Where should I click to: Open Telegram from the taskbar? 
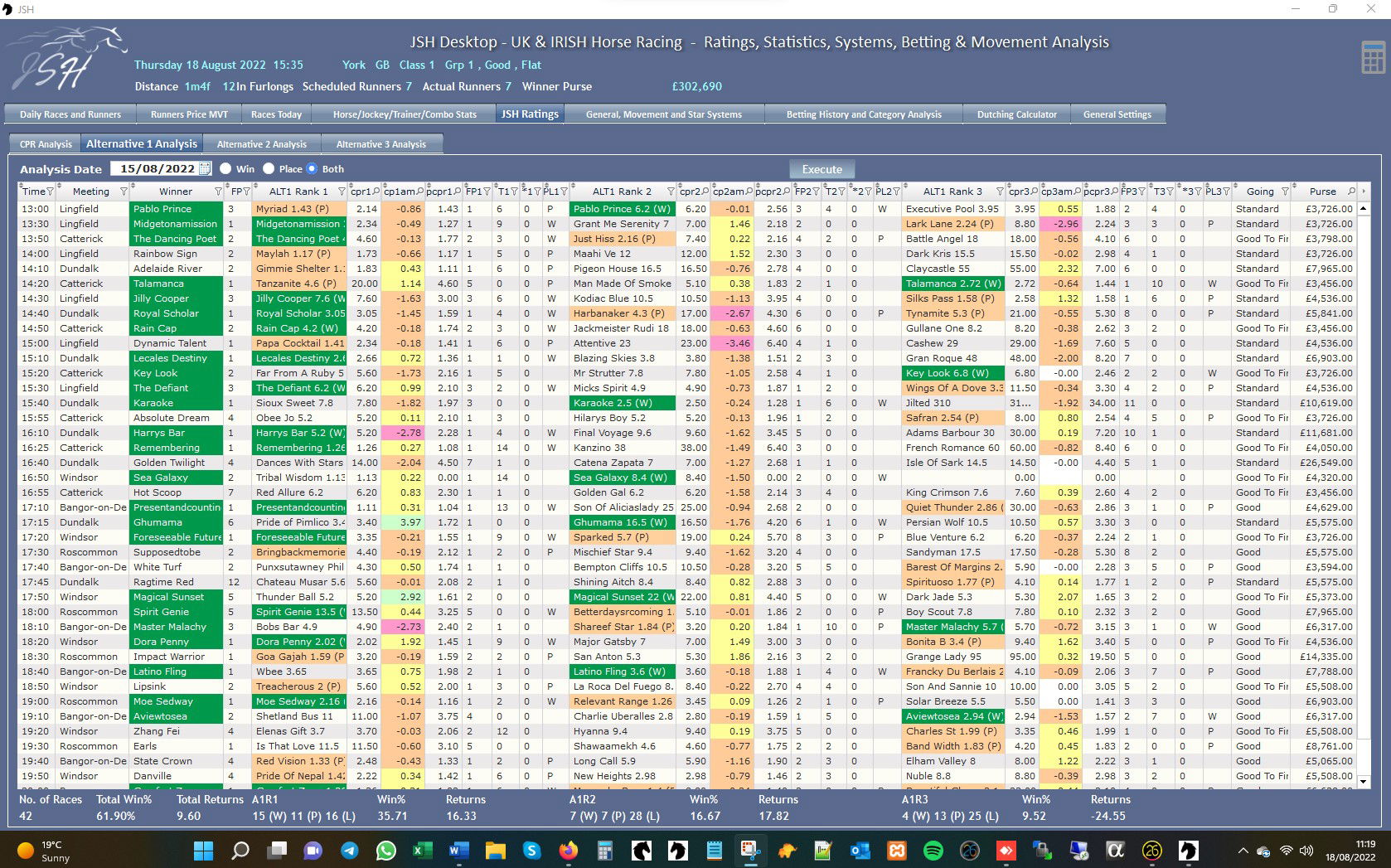pyautogui.click(x=350, y=851)
